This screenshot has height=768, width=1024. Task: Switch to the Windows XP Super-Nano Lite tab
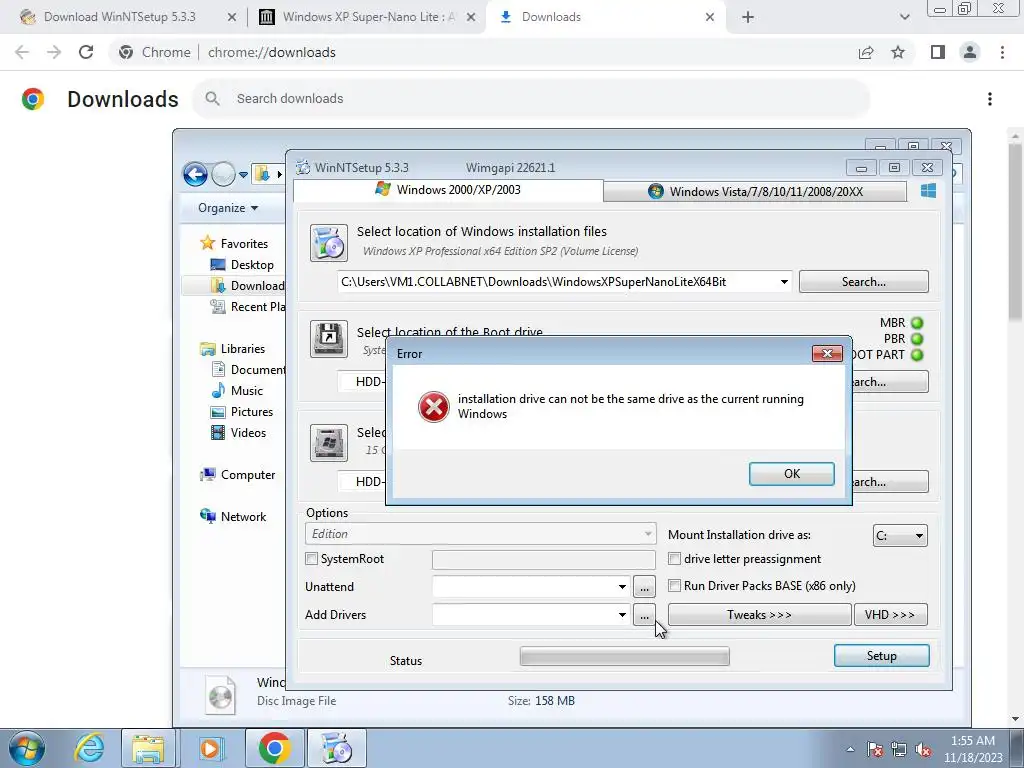(x=368, y=17)
